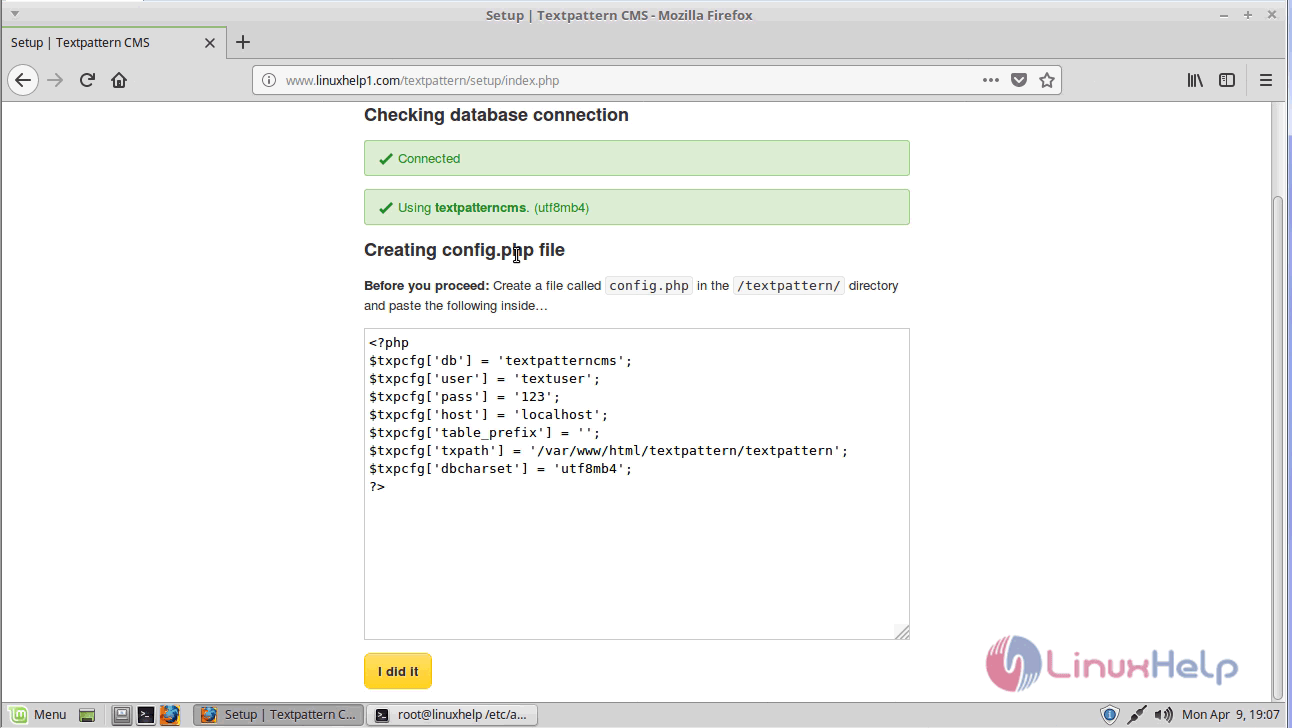Screen dimensions: 1292x728
Task: Open Firefox hamburger menu
Action: point(1266,80)
